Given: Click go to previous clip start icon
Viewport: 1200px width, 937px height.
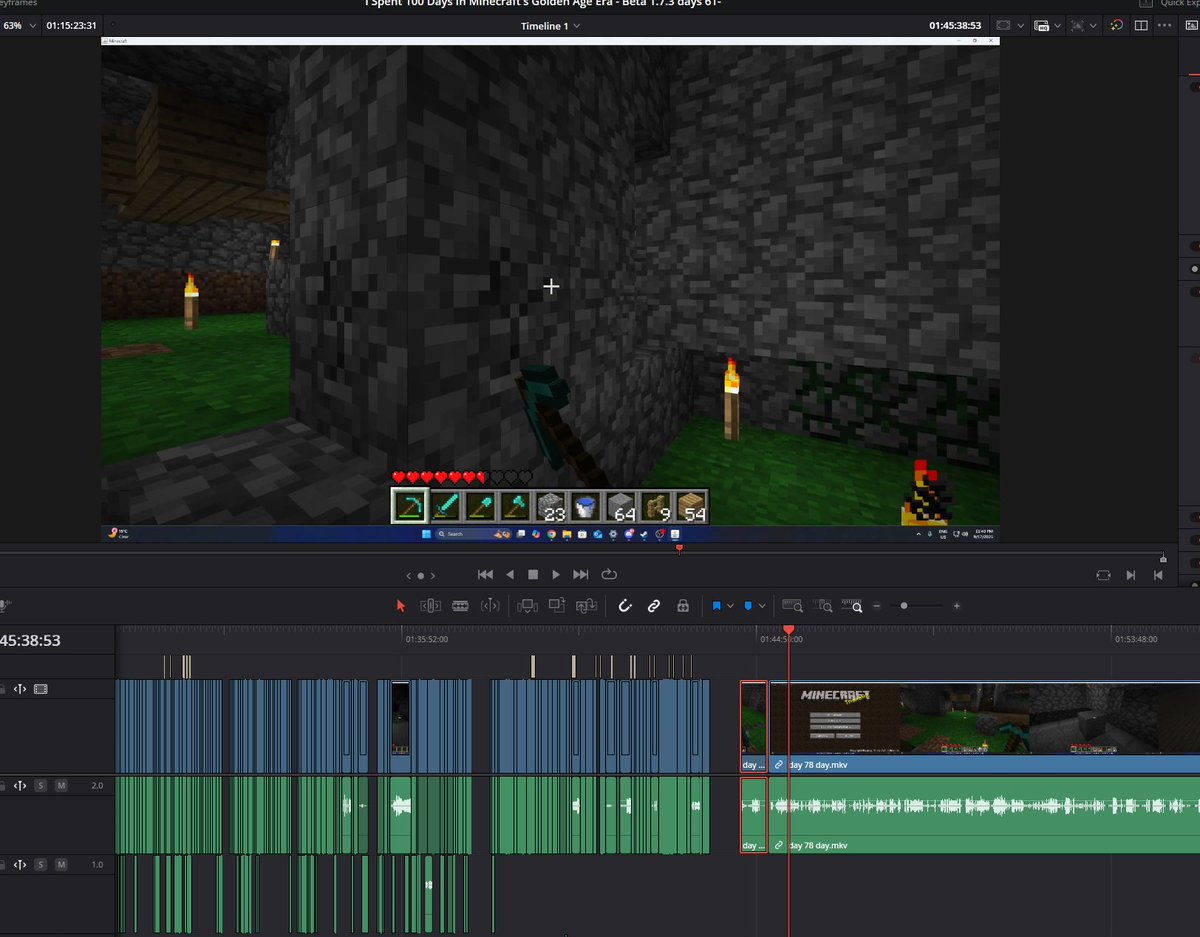Looking at the screenshot, I should pos(1158,575).
